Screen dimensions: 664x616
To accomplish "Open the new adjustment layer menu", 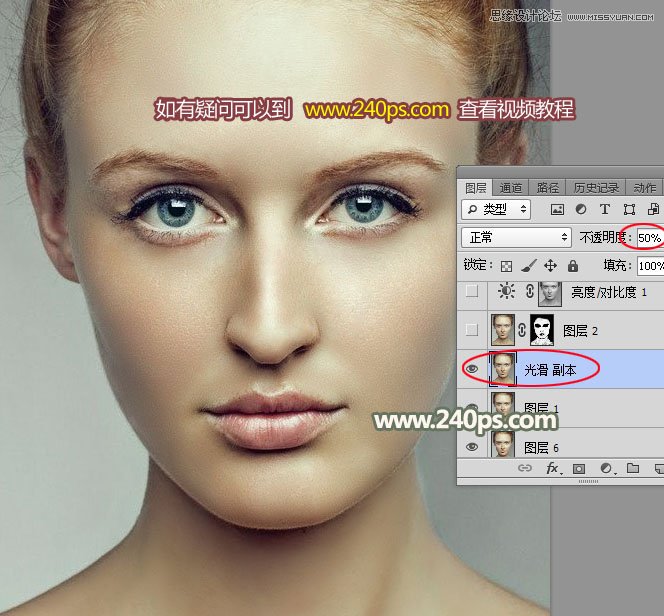I will pos(605,468).
